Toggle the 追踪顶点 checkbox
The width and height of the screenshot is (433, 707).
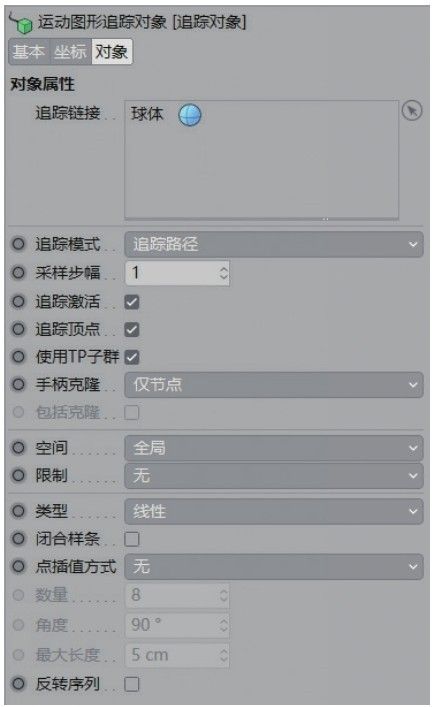(x=132, y=330)
